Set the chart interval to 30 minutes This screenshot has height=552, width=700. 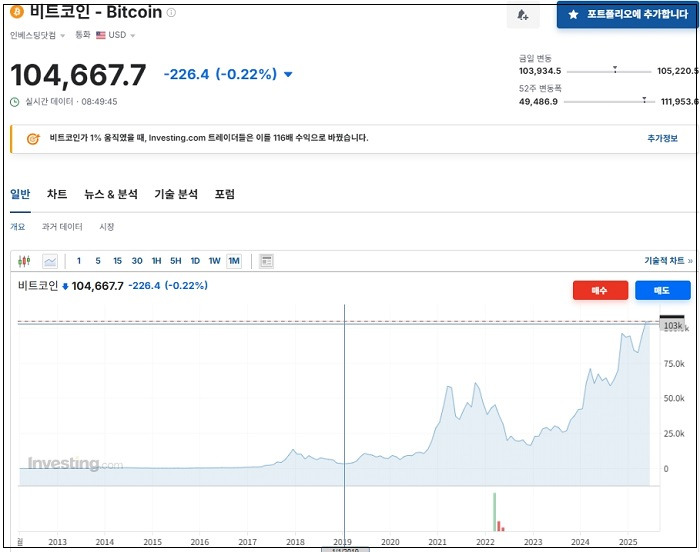[x=137, y=261]
